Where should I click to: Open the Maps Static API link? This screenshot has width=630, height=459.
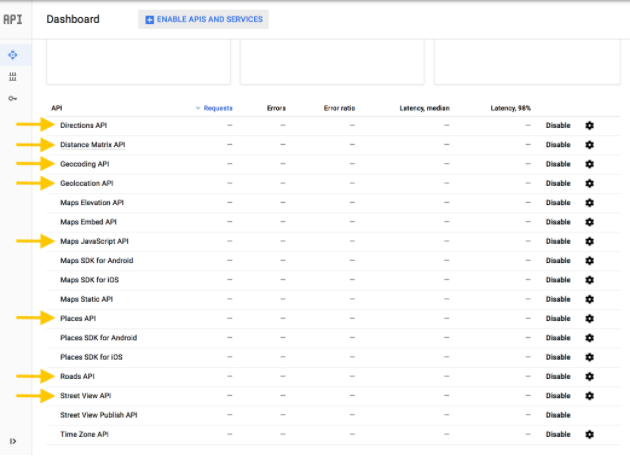[86, 299]
